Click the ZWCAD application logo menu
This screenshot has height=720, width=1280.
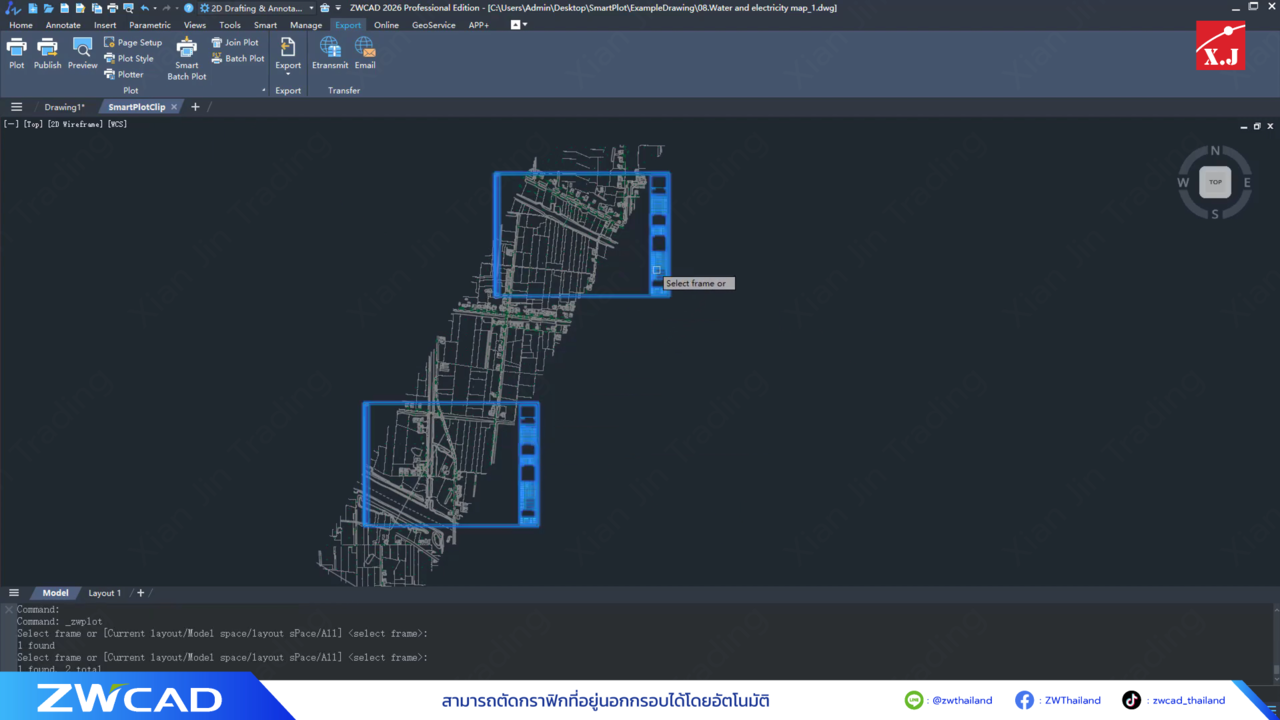pos(12,8)
